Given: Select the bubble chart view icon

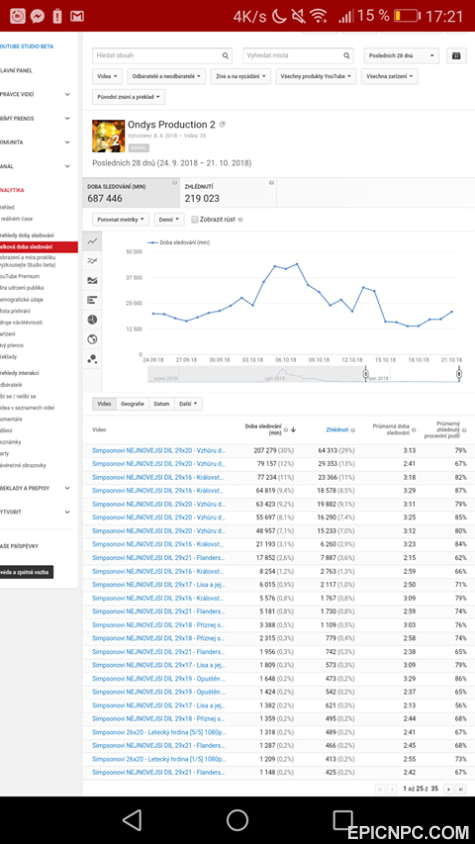Looking at the screenshot, I should [92, 359].
